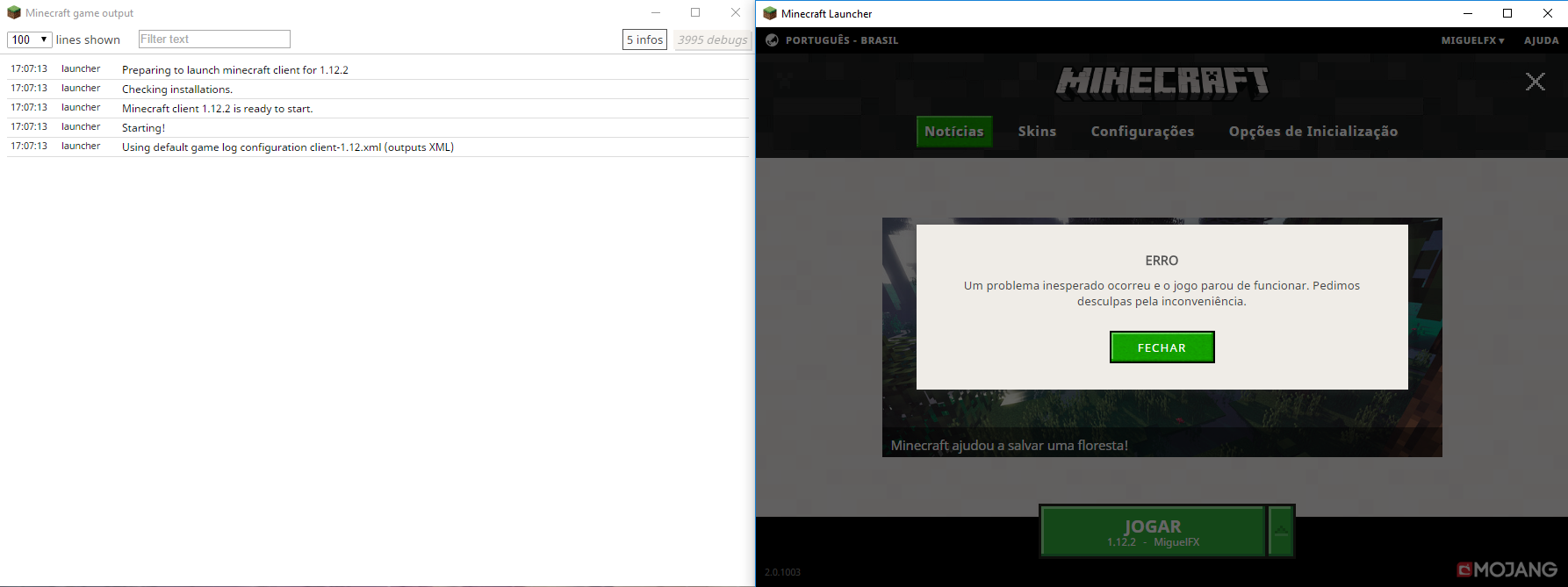Switch to the Skins tab
Screen dimensions: 1568x587
click(1037, 132)
